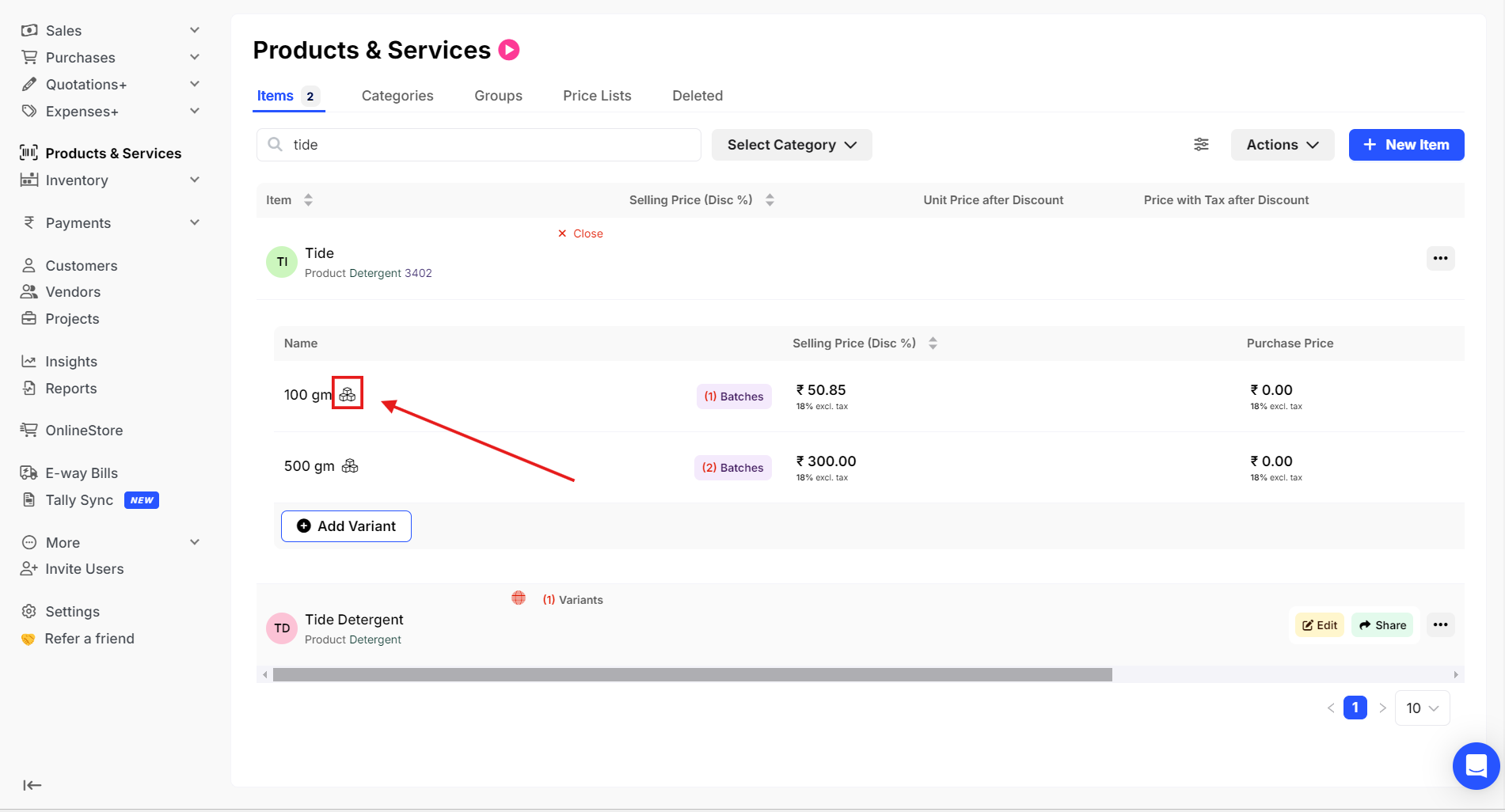Switch to the Price Lists tab
Viewport: 1505px width, 812px height.
click(x=597, y=96)
